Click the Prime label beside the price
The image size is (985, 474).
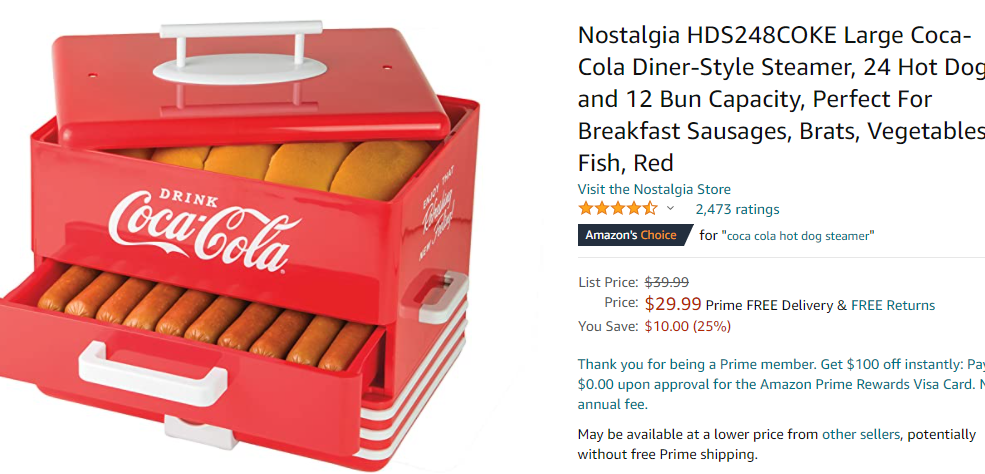(x=724, y=305)
